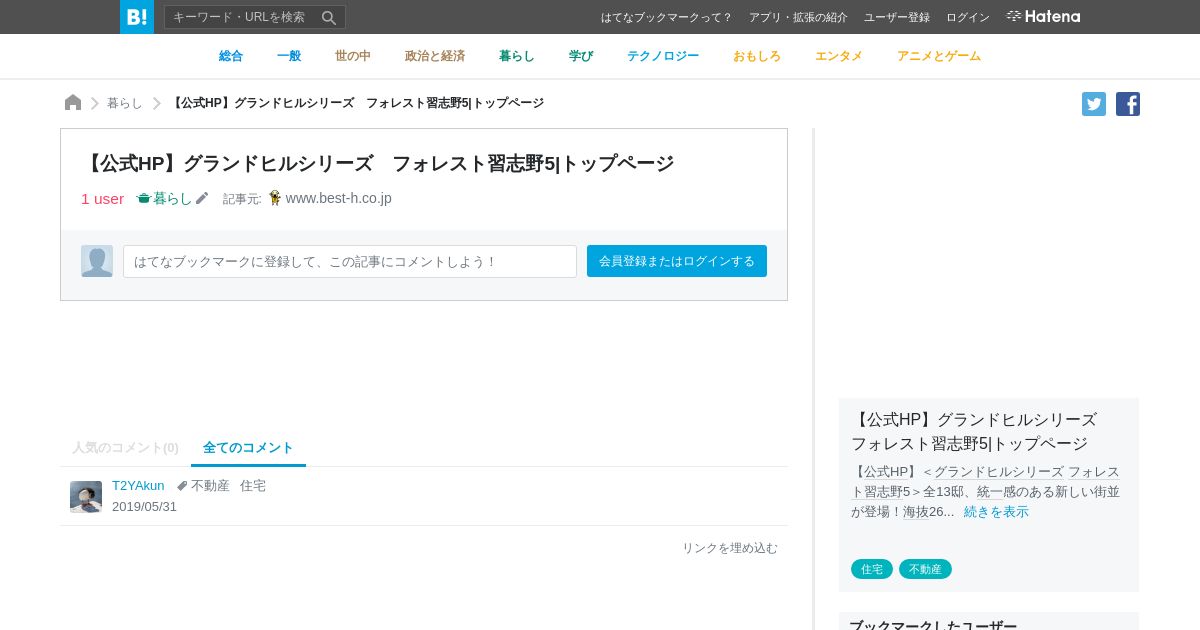Click the Hatena Bookmark B! logo
This screenshot has width=1200, height=630.
(x=137, y=17)
